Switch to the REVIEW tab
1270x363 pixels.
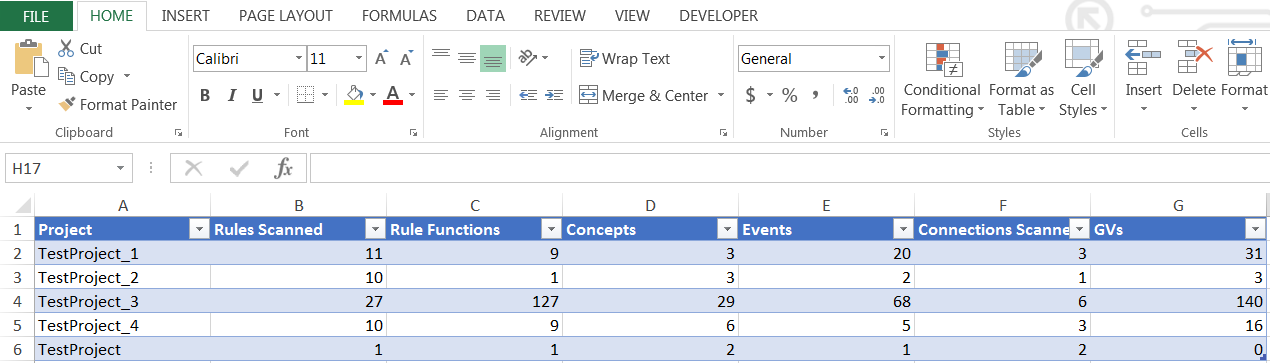pos(560,16)
